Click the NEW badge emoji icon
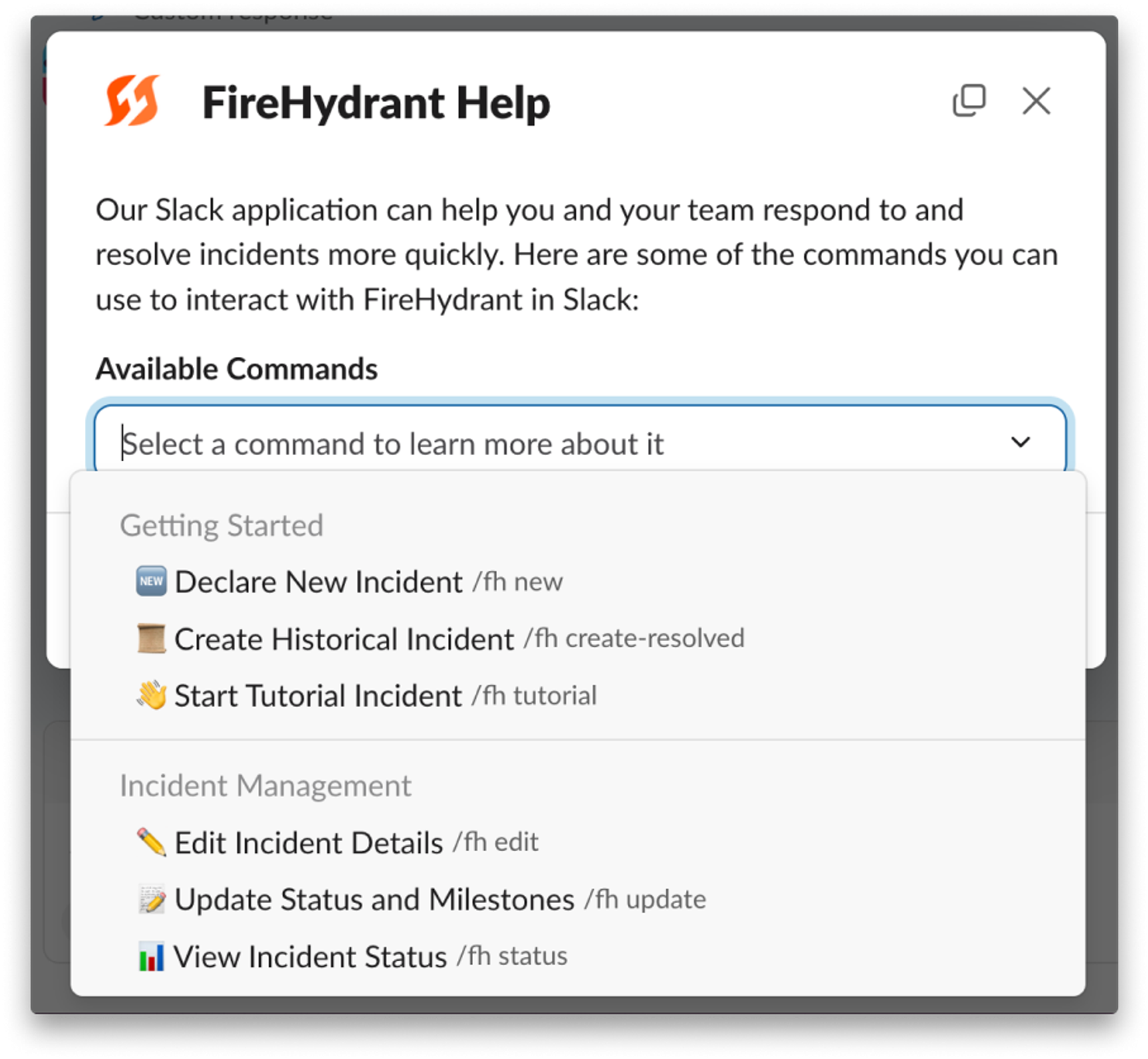The image size is (1148, 1059). (x=151, y=581)
